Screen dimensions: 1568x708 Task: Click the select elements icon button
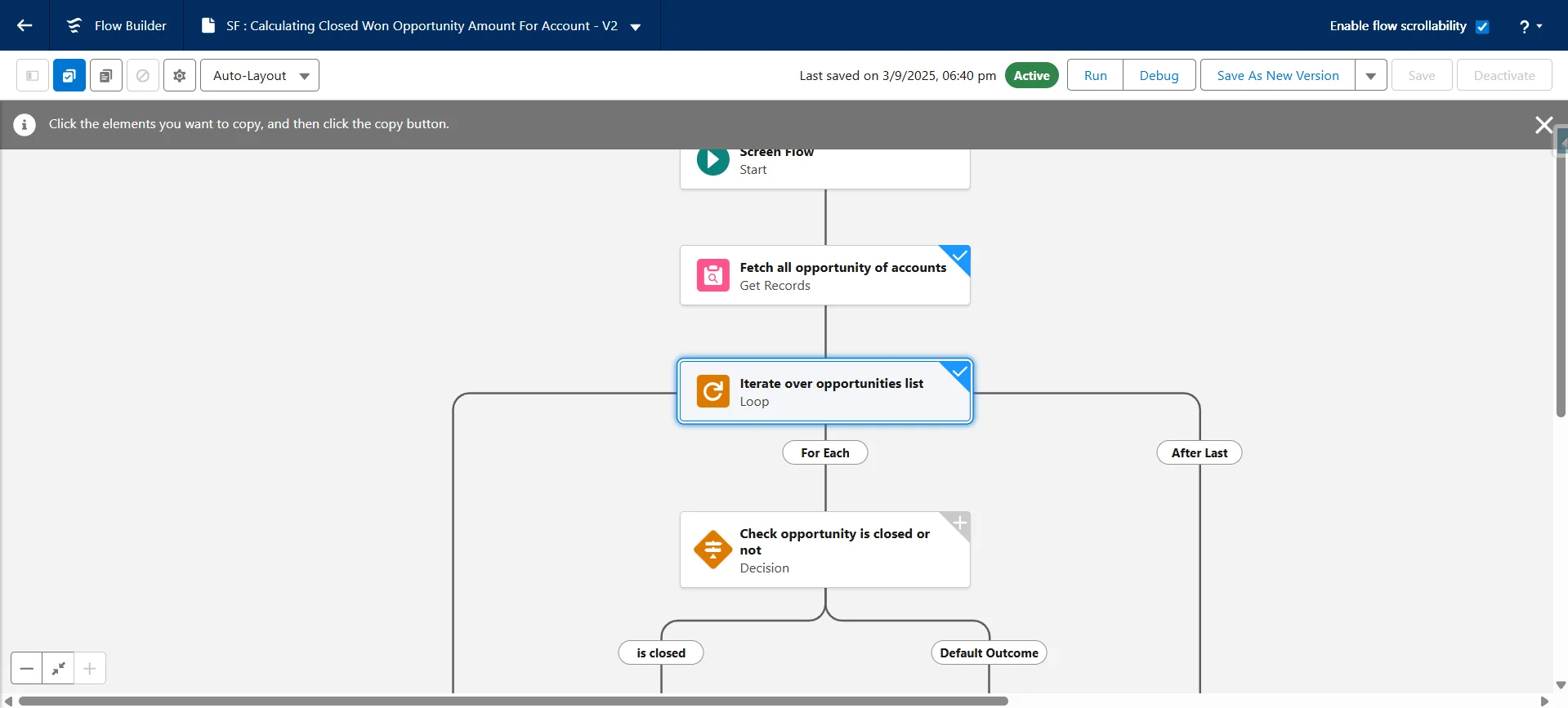69,75
